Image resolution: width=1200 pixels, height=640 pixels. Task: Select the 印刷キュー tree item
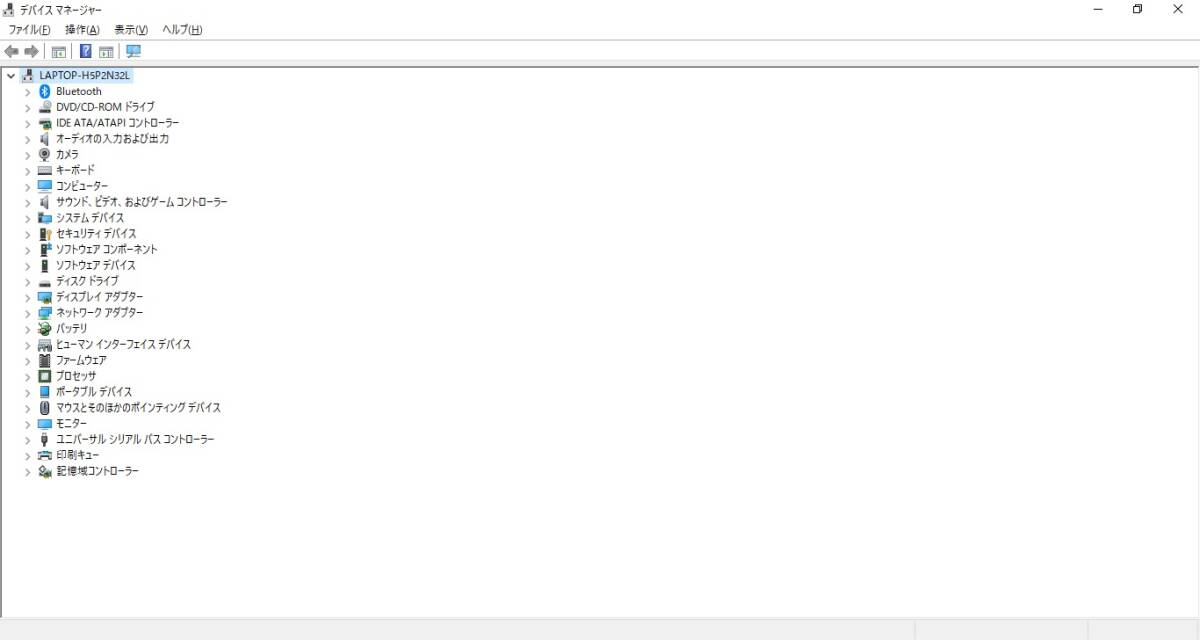coord(77,455)
